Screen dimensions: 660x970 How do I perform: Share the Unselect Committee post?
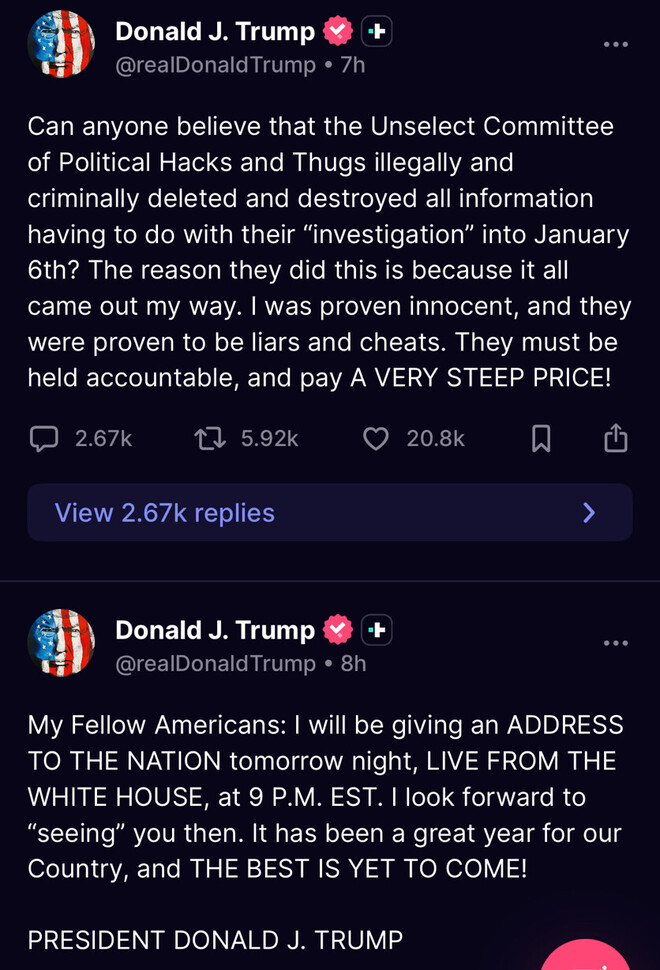tap(615, 438)
